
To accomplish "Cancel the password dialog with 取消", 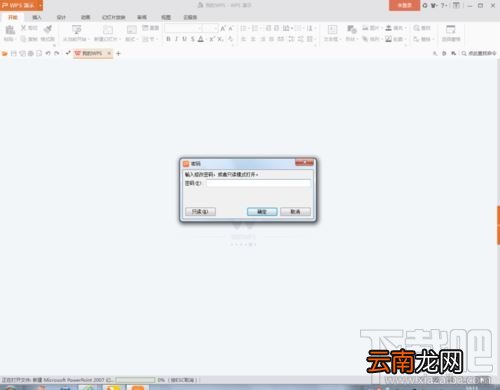I will point(295,212).
